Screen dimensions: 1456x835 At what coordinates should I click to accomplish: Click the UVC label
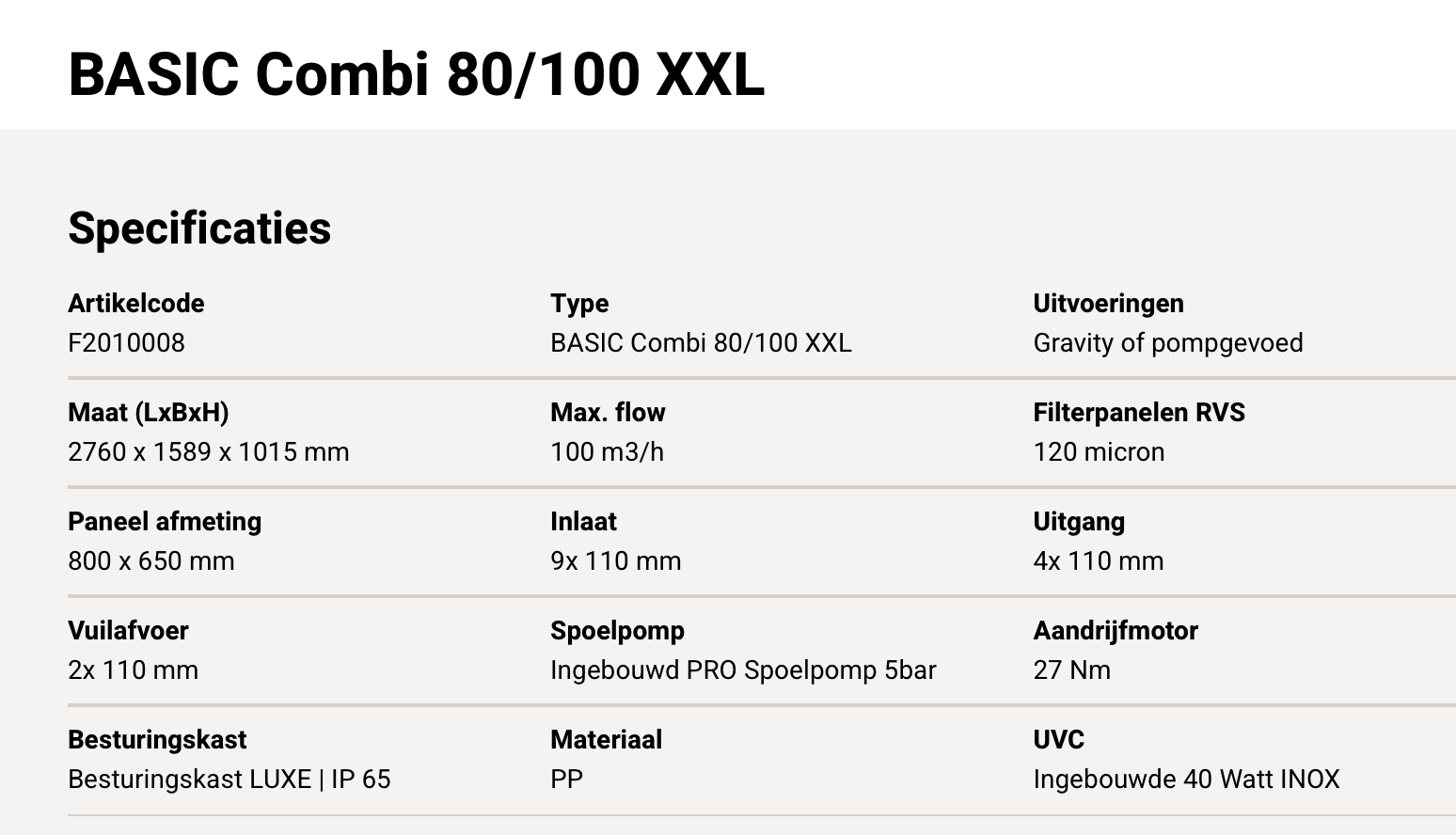point(1058,739)
